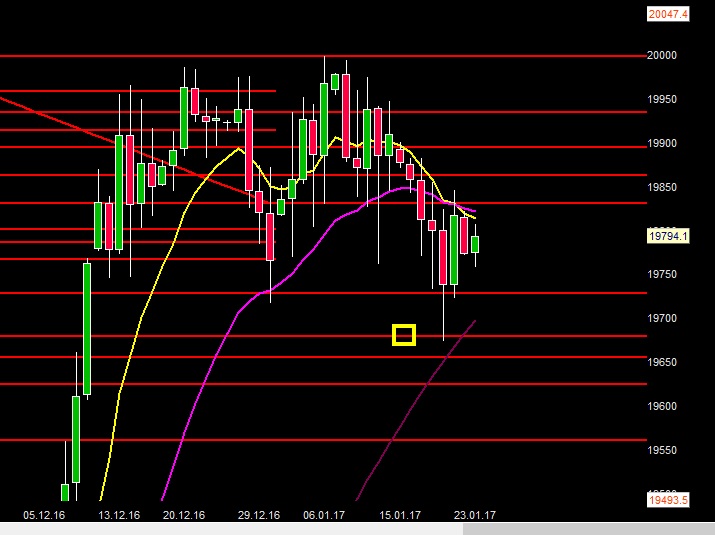Click the 20000 price axis label
The image size is (715, 535).
point(662,55)
